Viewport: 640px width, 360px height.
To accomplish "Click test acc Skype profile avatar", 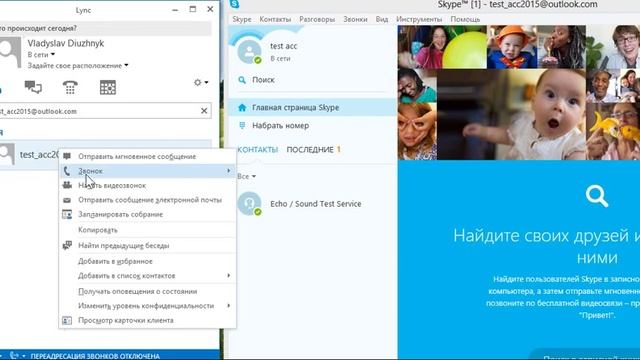I will click(249, 51).
